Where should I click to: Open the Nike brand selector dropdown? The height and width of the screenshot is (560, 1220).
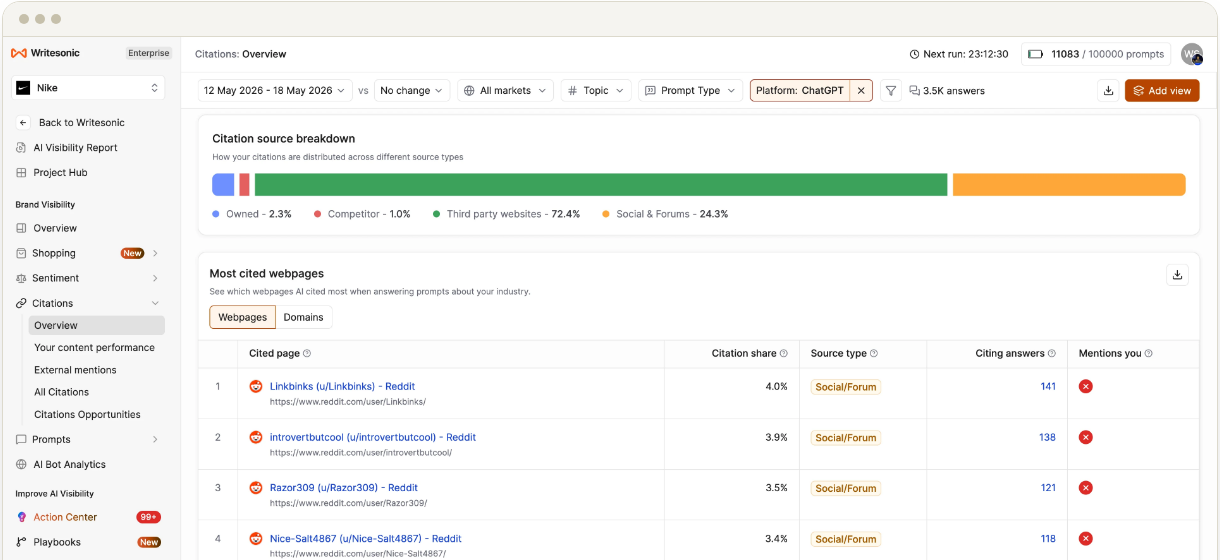[x=88, y=88]
